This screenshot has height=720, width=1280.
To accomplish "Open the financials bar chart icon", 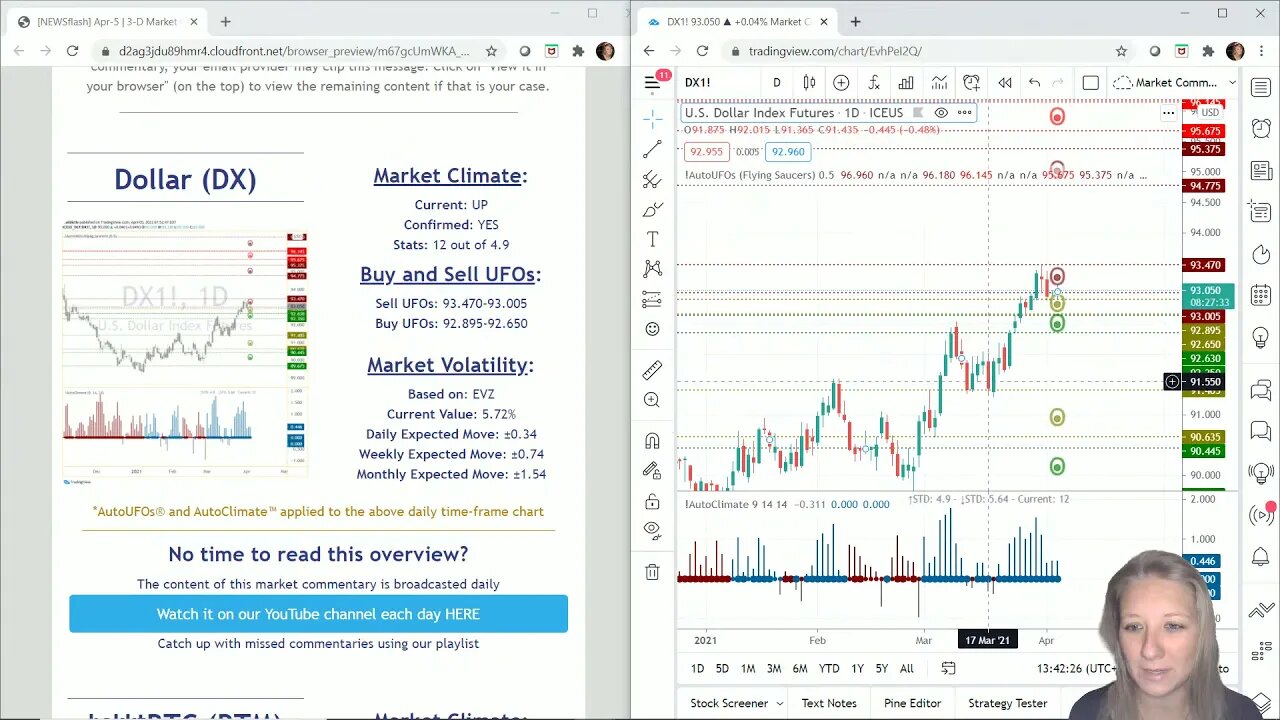I will tap(906, 83).
